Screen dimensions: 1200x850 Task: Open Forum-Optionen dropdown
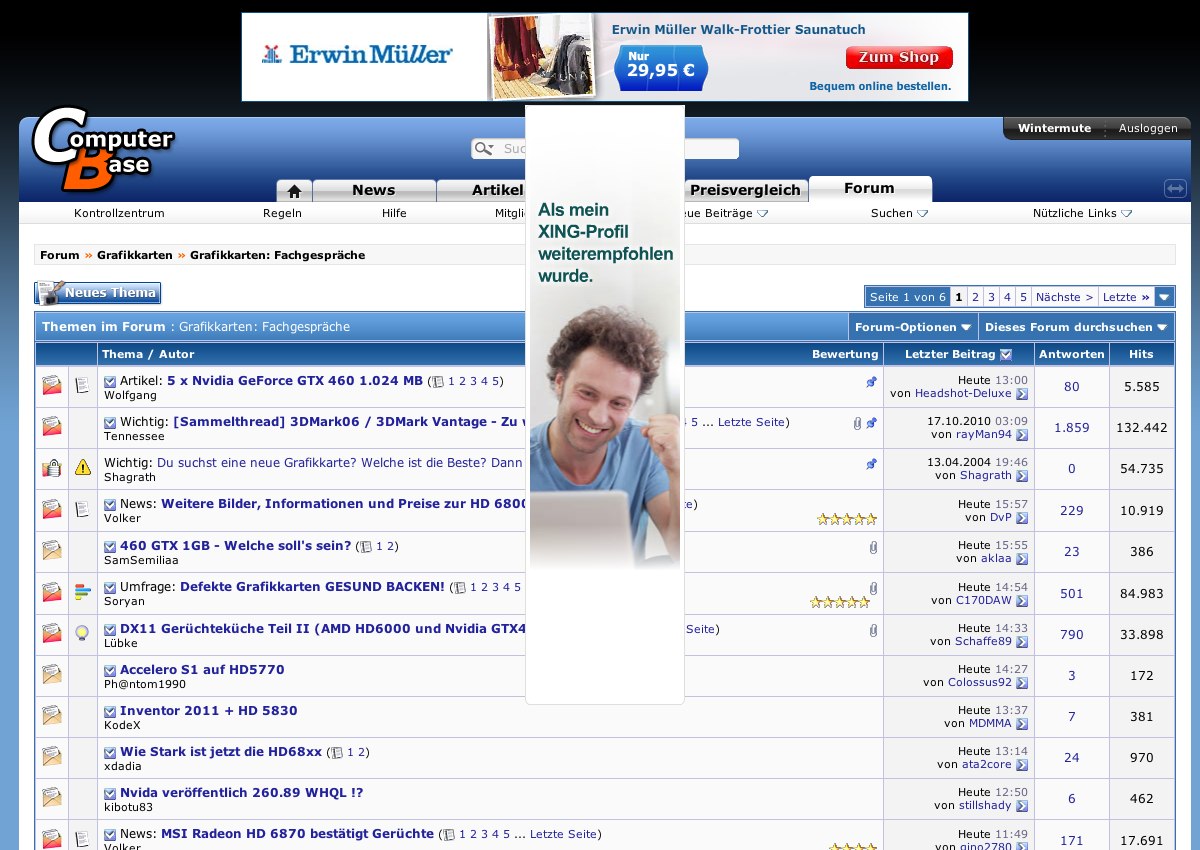point(913,327)
